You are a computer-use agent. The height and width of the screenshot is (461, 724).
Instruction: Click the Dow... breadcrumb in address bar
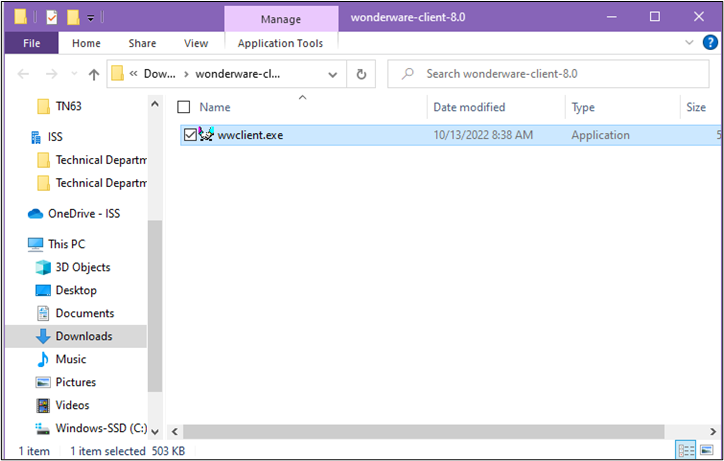(159, 74)
